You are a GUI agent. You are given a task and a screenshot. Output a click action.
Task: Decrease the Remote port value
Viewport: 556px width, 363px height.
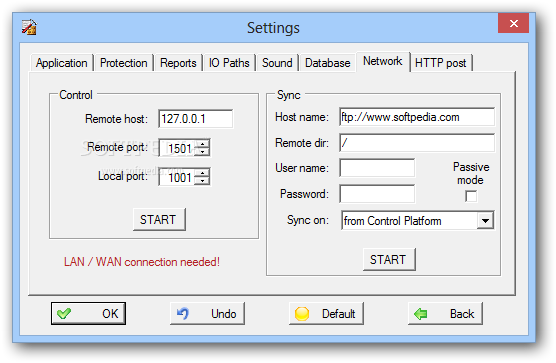(x=202, y=152)
